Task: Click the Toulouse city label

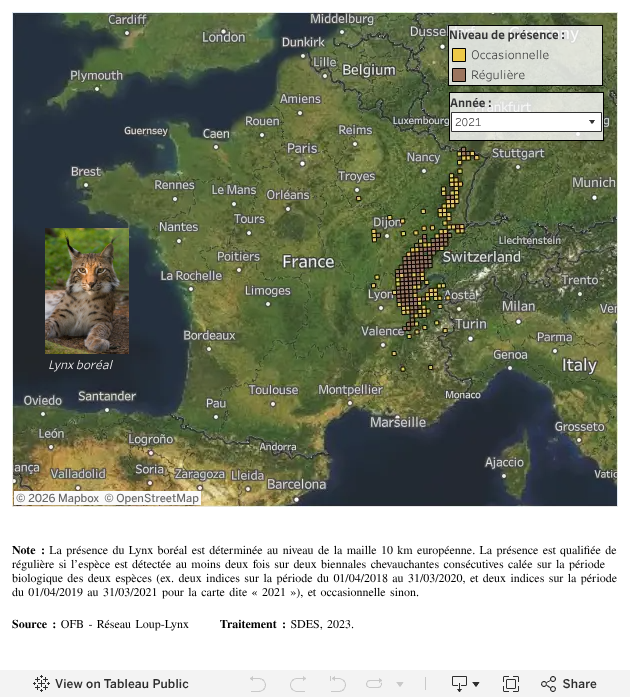Action: pyautogui.click(x=273, y=390)
